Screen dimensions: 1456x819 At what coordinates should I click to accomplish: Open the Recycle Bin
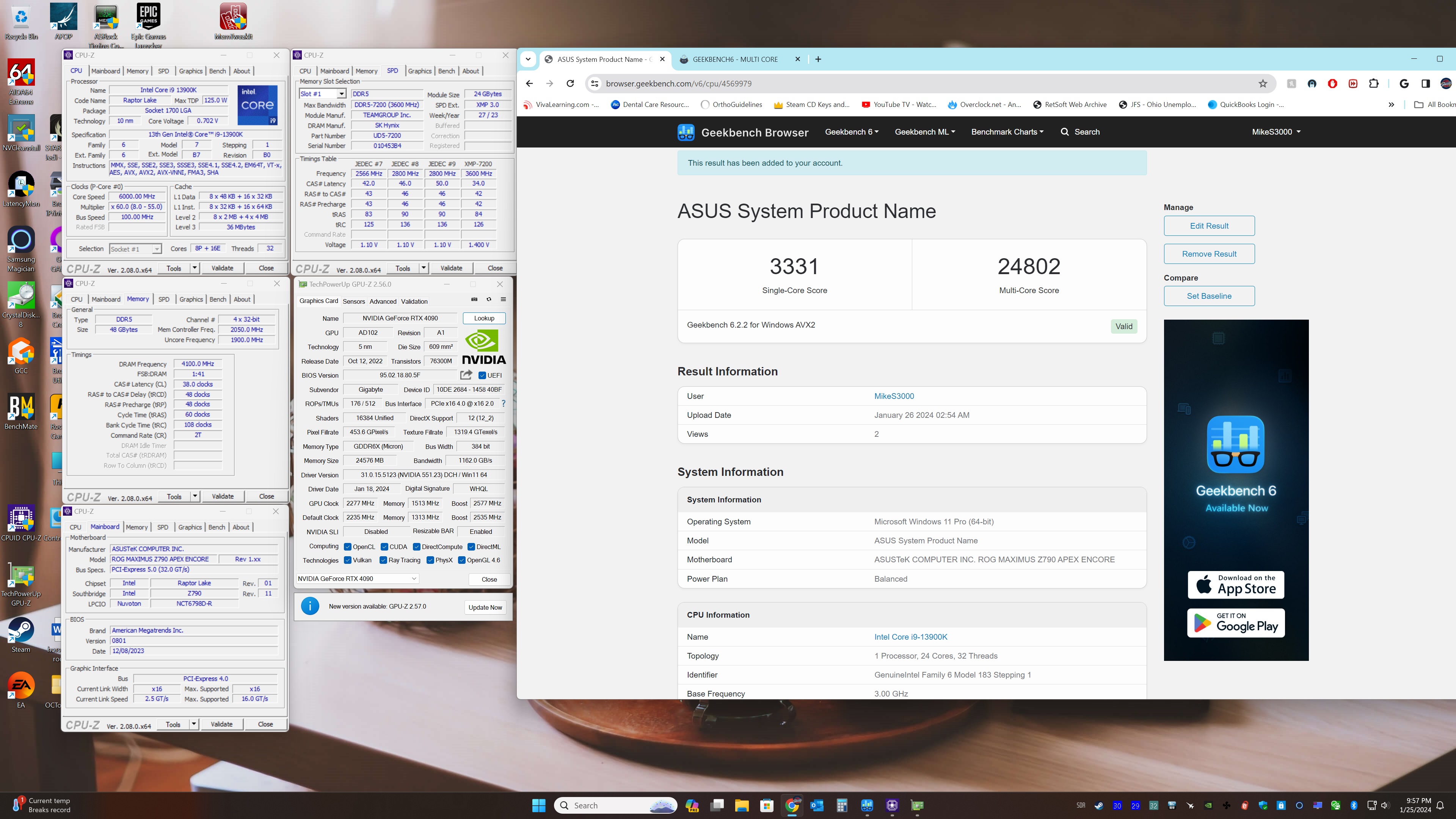pyautogui.click(x=21, y=22)
